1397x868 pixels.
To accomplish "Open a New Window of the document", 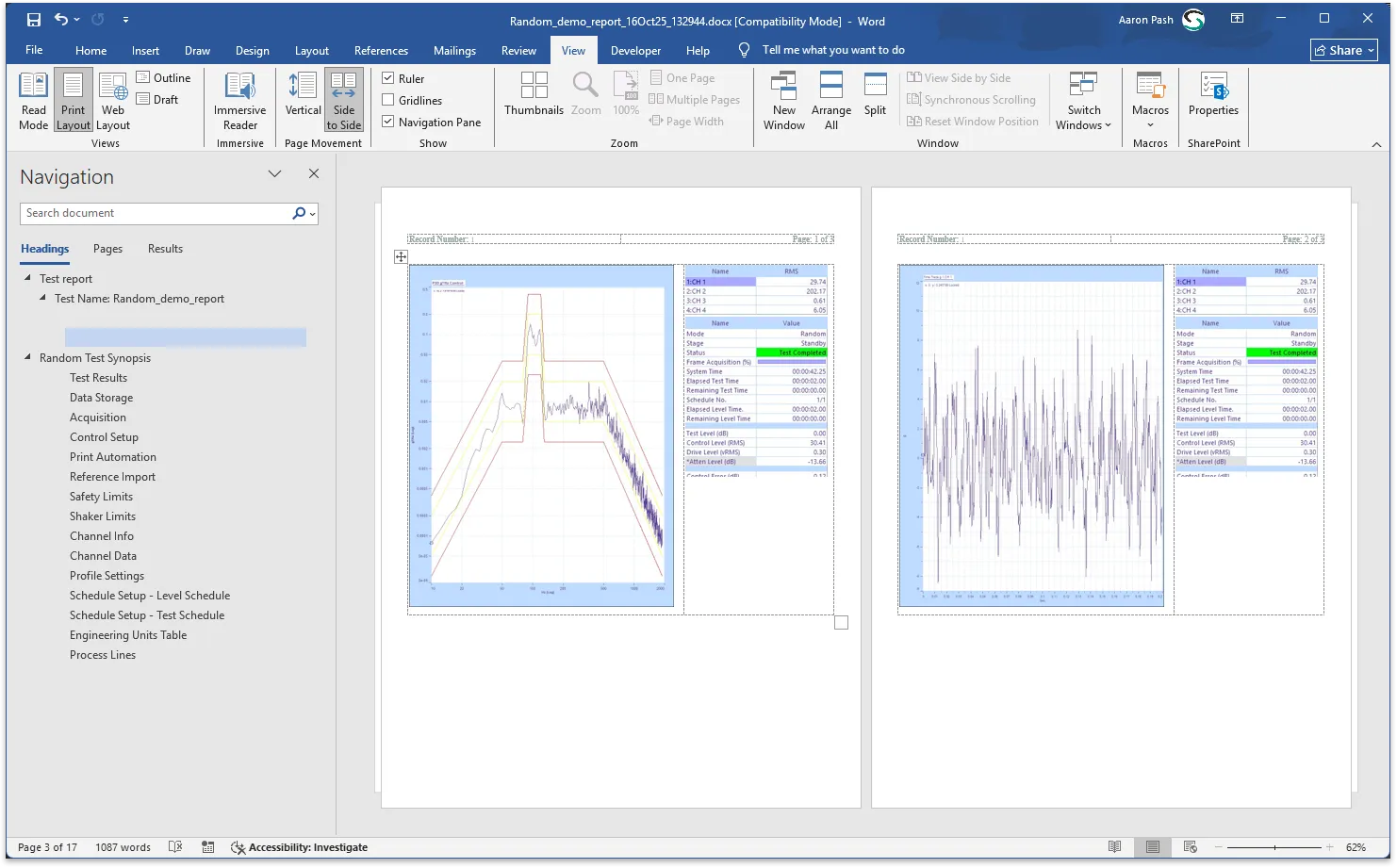I will coord(783,99).
